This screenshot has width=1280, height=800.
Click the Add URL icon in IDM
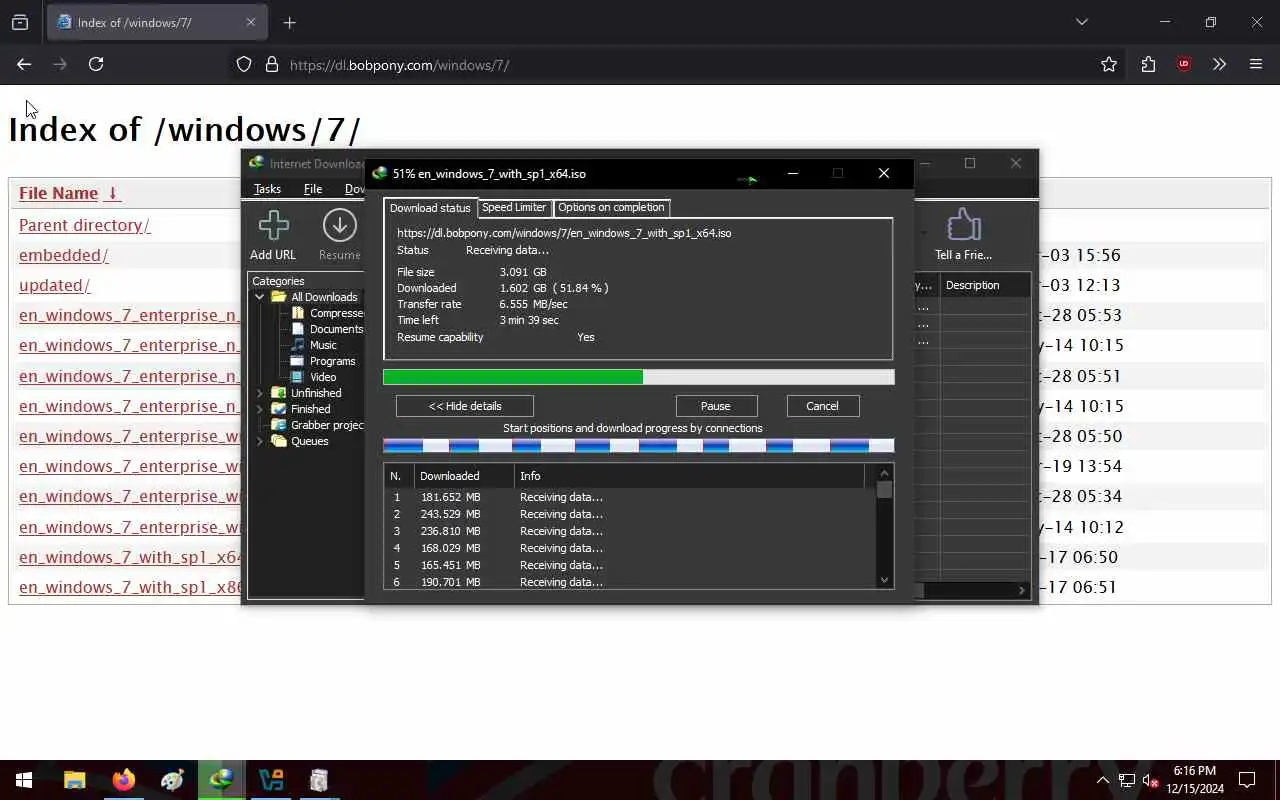[273, 225]
